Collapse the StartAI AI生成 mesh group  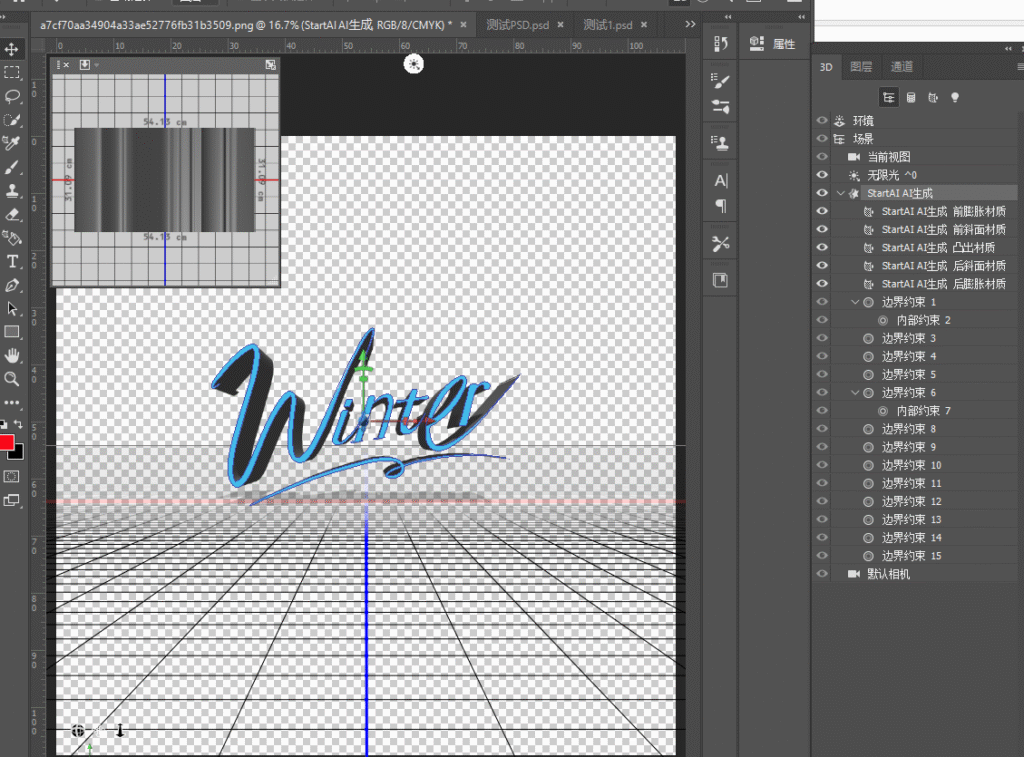pos(840,193)
